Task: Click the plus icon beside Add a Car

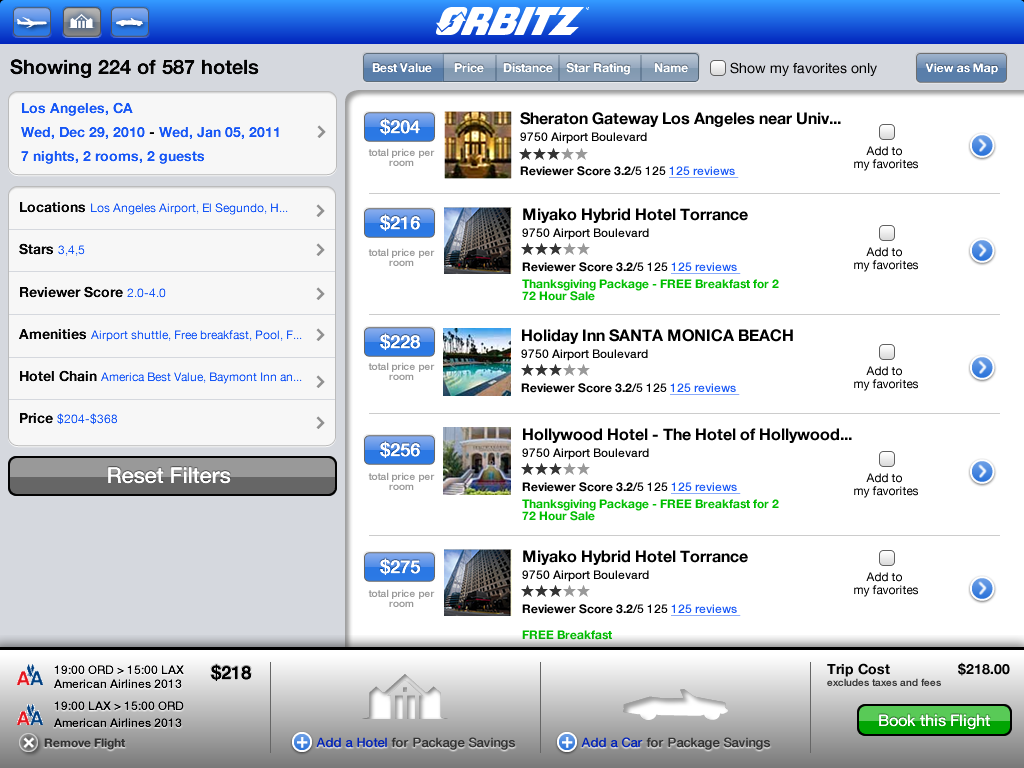Action: [567, 743]
